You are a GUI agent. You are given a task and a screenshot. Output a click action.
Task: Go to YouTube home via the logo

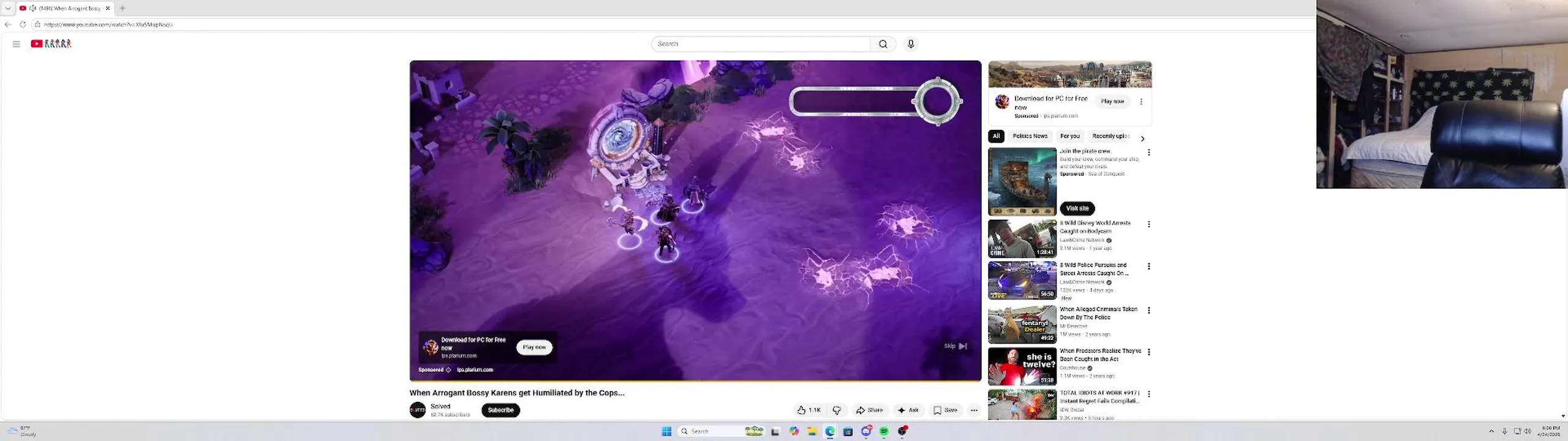(51, 43)
